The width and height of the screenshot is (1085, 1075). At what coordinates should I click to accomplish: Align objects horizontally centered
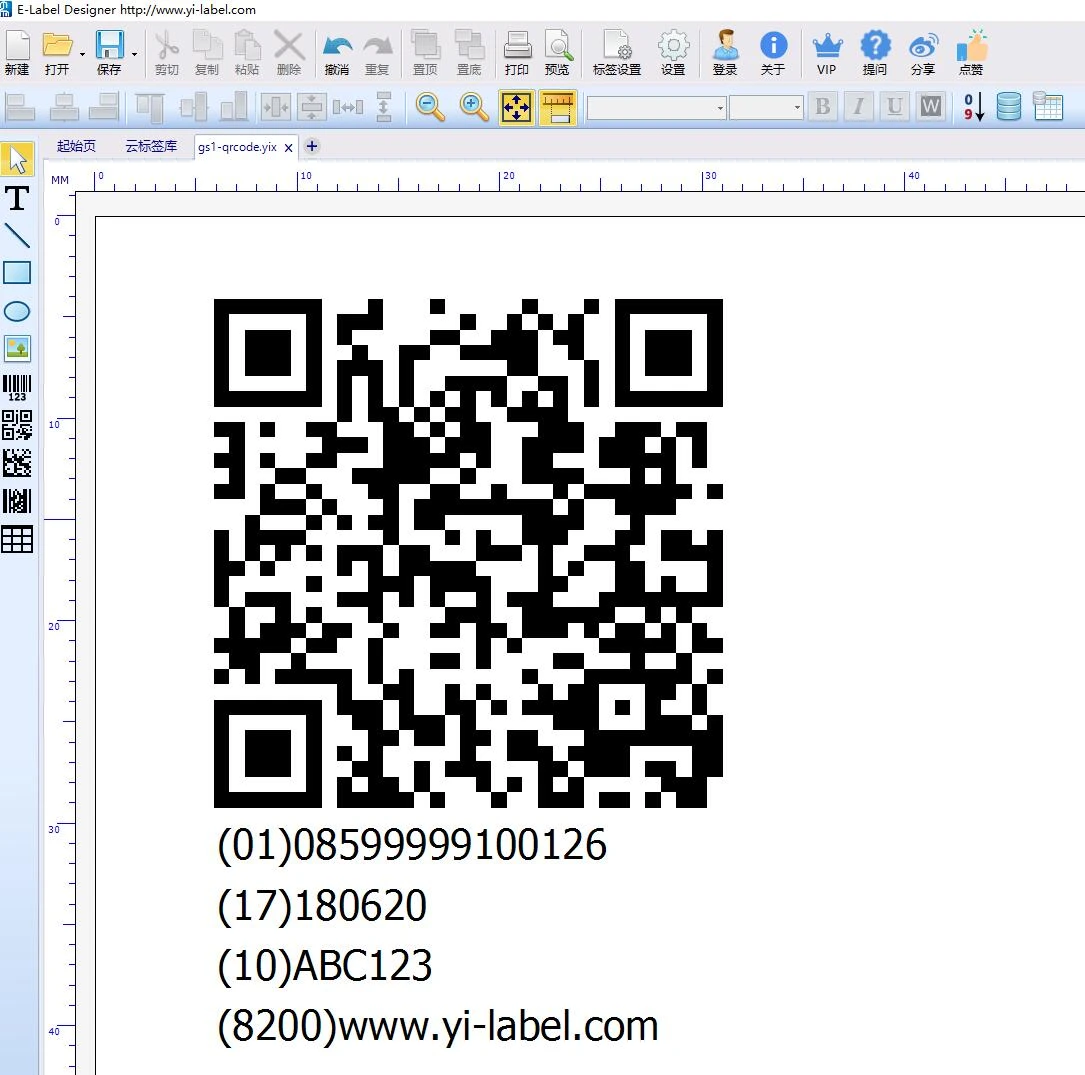click(64, 107)
